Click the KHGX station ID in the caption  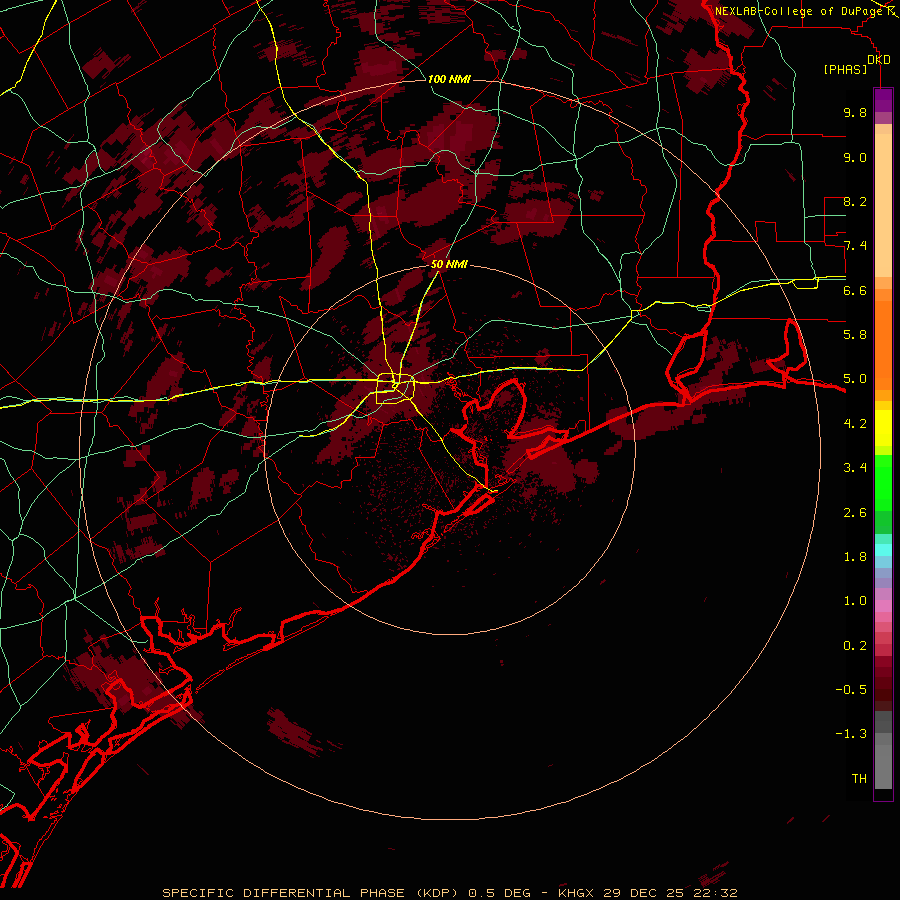(576, 893)
